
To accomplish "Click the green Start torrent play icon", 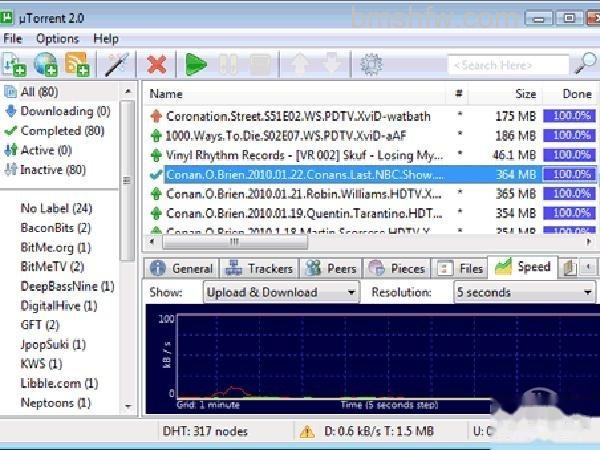I will coord(196,64).
